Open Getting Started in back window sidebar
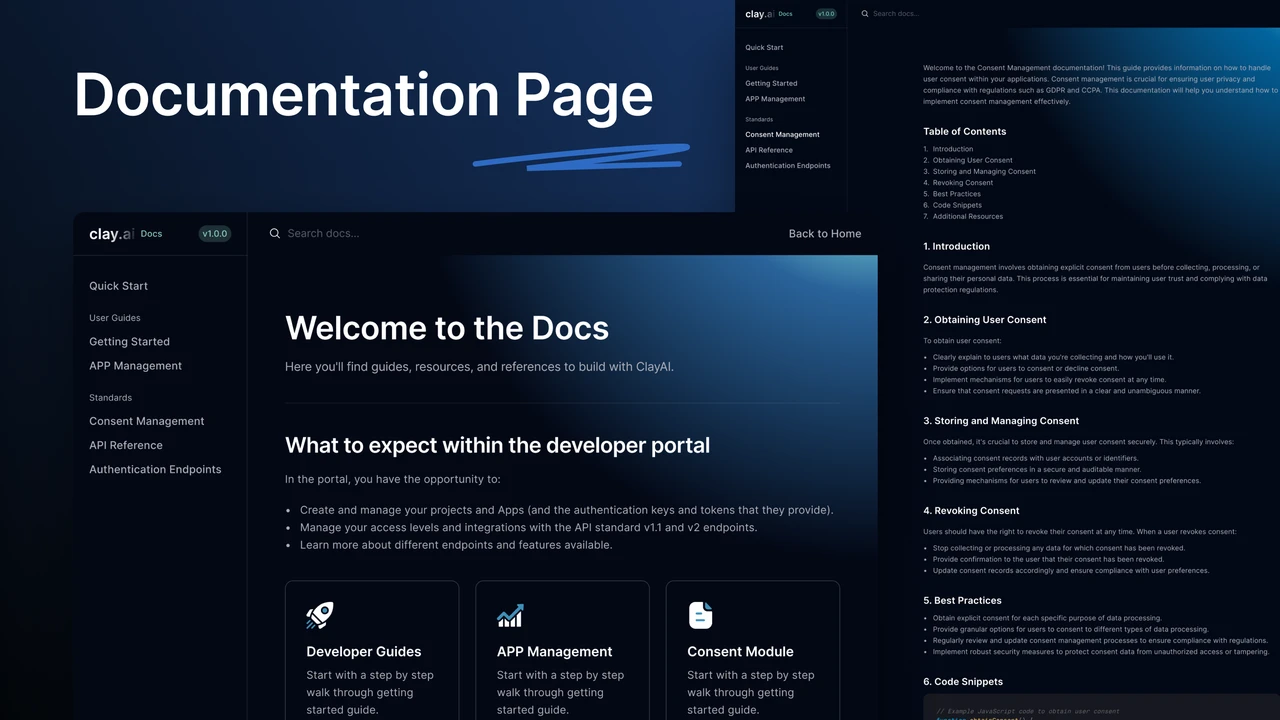The width and height of the screenshot is (1280, 720). [x=771, y=83]
